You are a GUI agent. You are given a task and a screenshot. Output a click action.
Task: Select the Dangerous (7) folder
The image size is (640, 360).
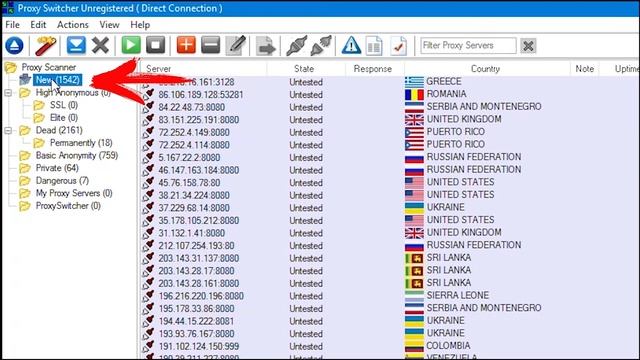click(x=62, y=181)
